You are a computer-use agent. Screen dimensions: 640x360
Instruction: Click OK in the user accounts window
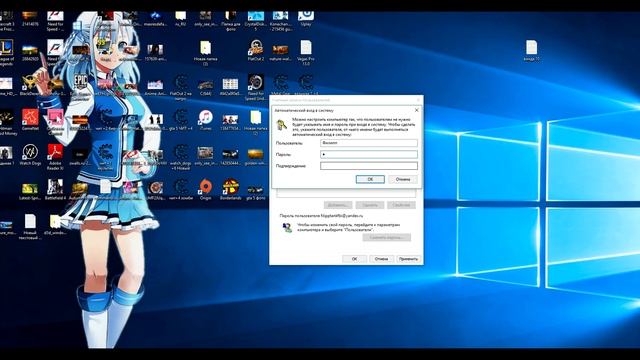click(x=354, y=259)
